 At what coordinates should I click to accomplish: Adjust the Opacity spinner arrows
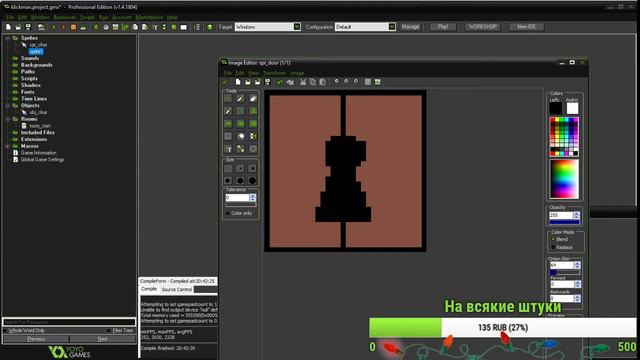coord(576,215)
